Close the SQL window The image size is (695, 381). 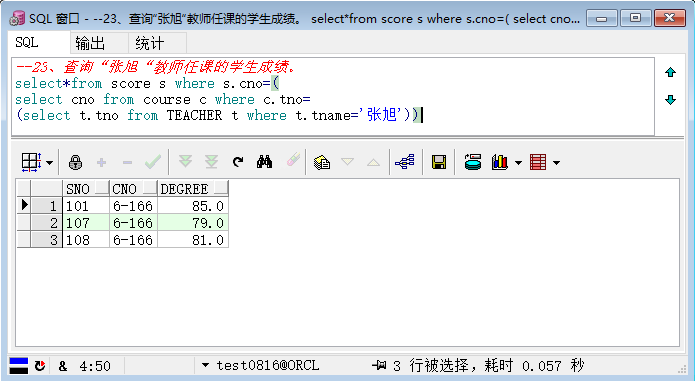pyautogui.click(x=669, y=18)
